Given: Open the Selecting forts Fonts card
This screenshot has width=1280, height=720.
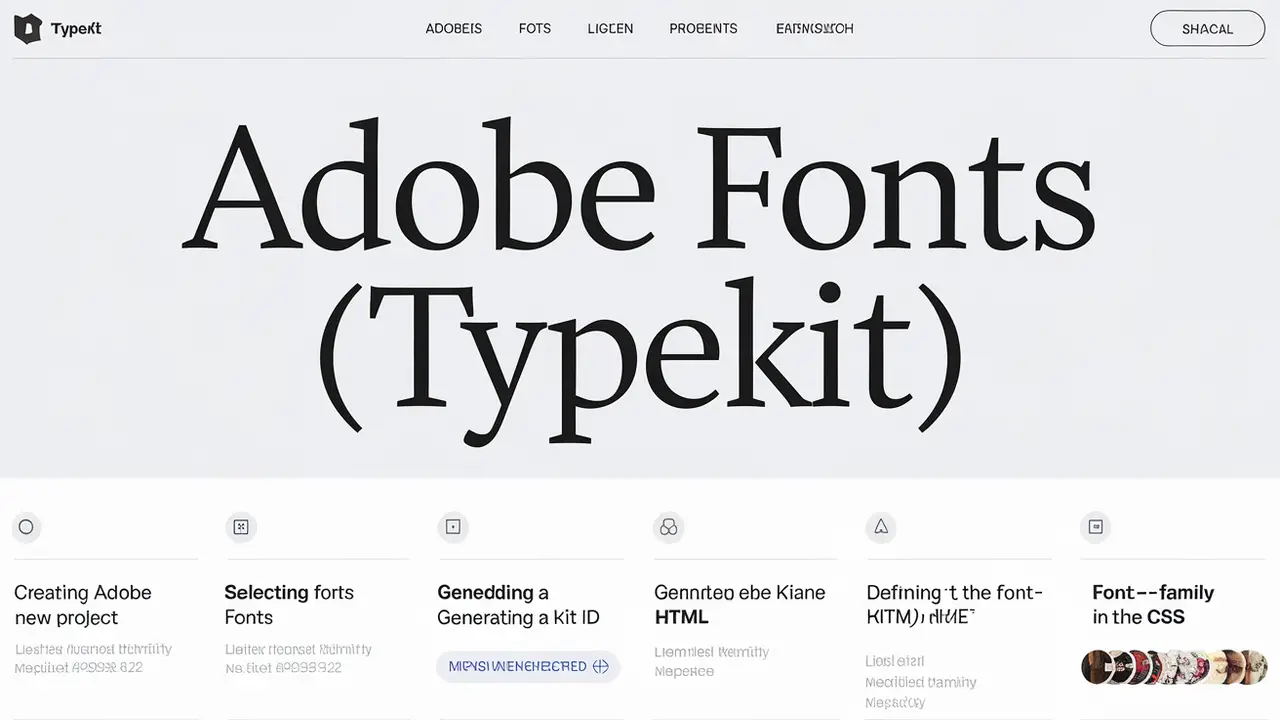Looking at the screenshot, I should tap(289, 605).
